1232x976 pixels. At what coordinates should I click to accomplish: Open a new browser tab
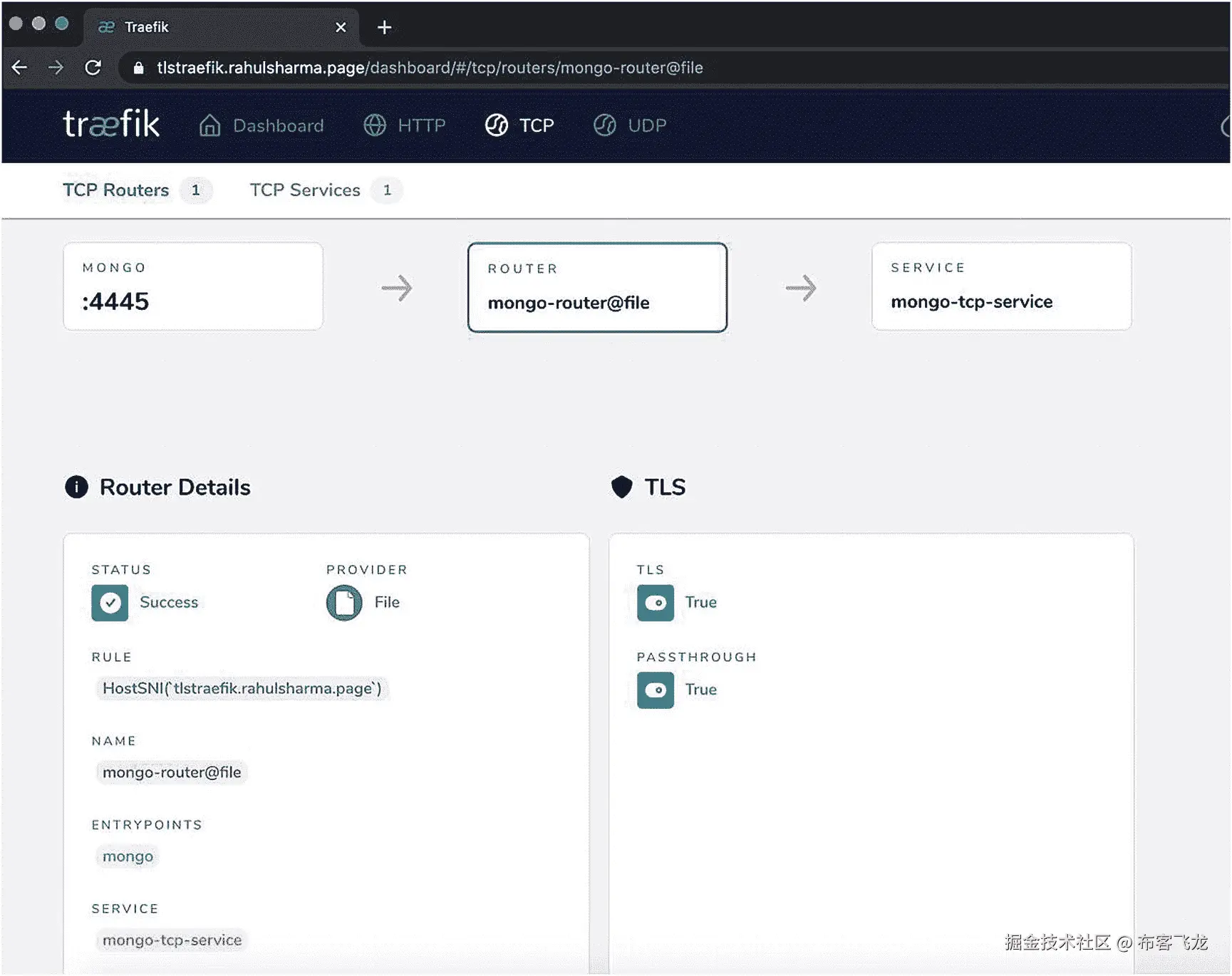coord(385,27)
